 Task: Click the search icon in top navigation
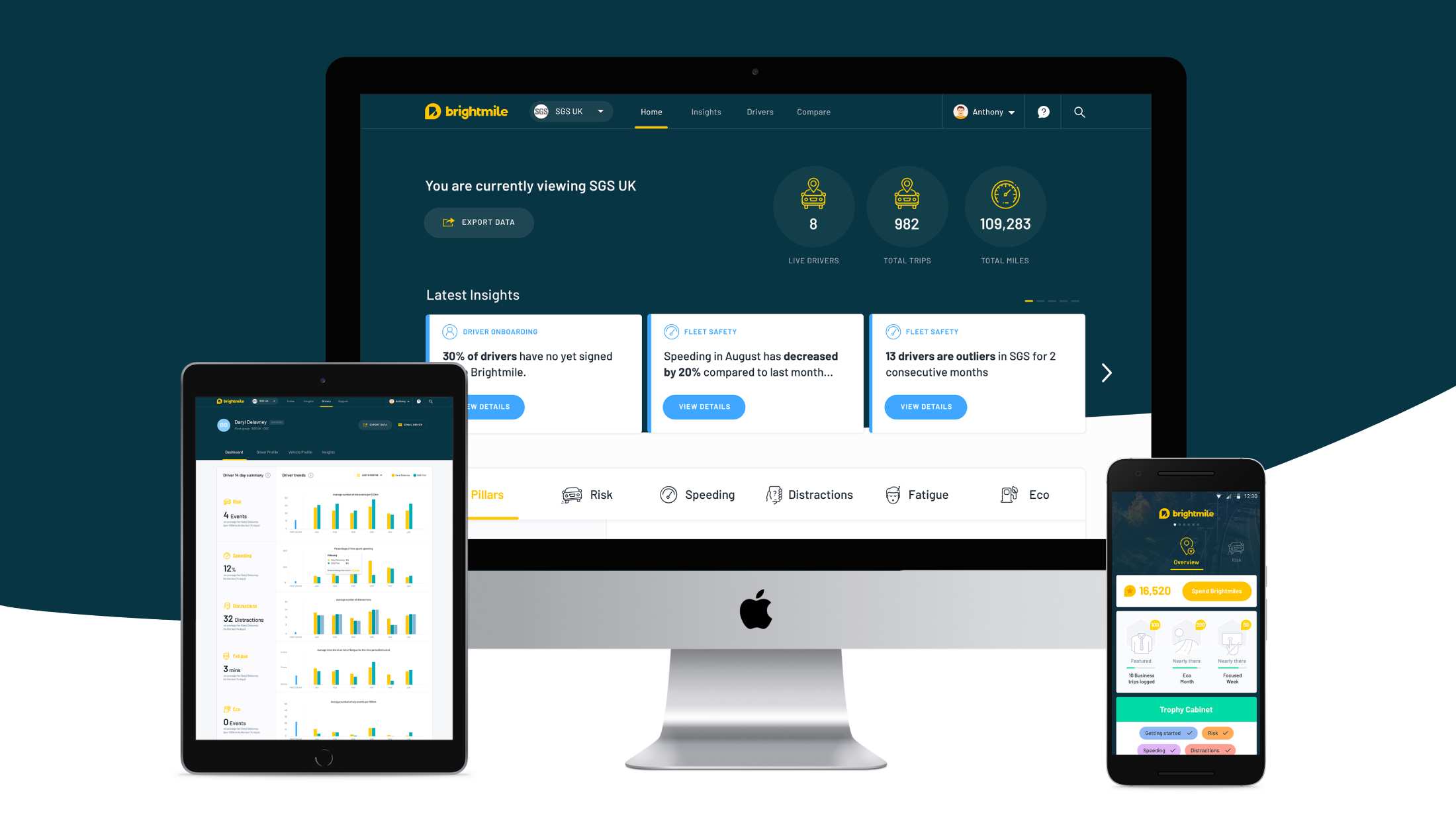pyautogui.click(x=1078, y=112)
